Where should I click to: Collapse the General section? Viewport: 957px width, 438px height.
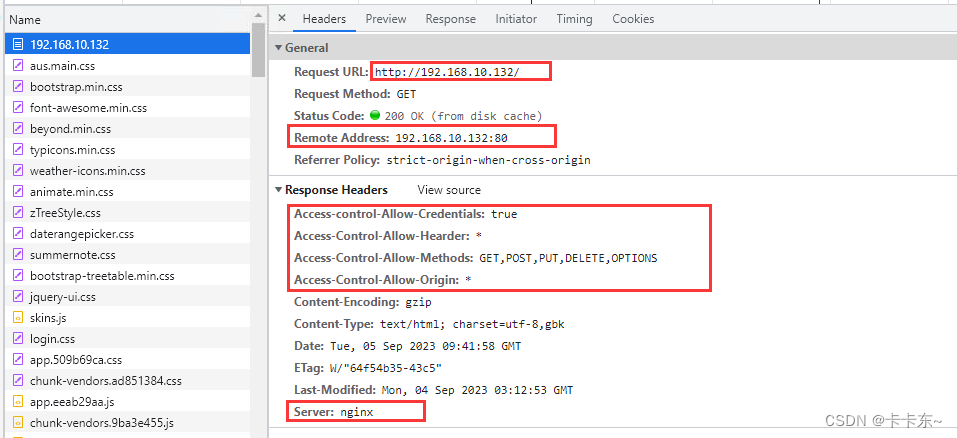(279, 48)
